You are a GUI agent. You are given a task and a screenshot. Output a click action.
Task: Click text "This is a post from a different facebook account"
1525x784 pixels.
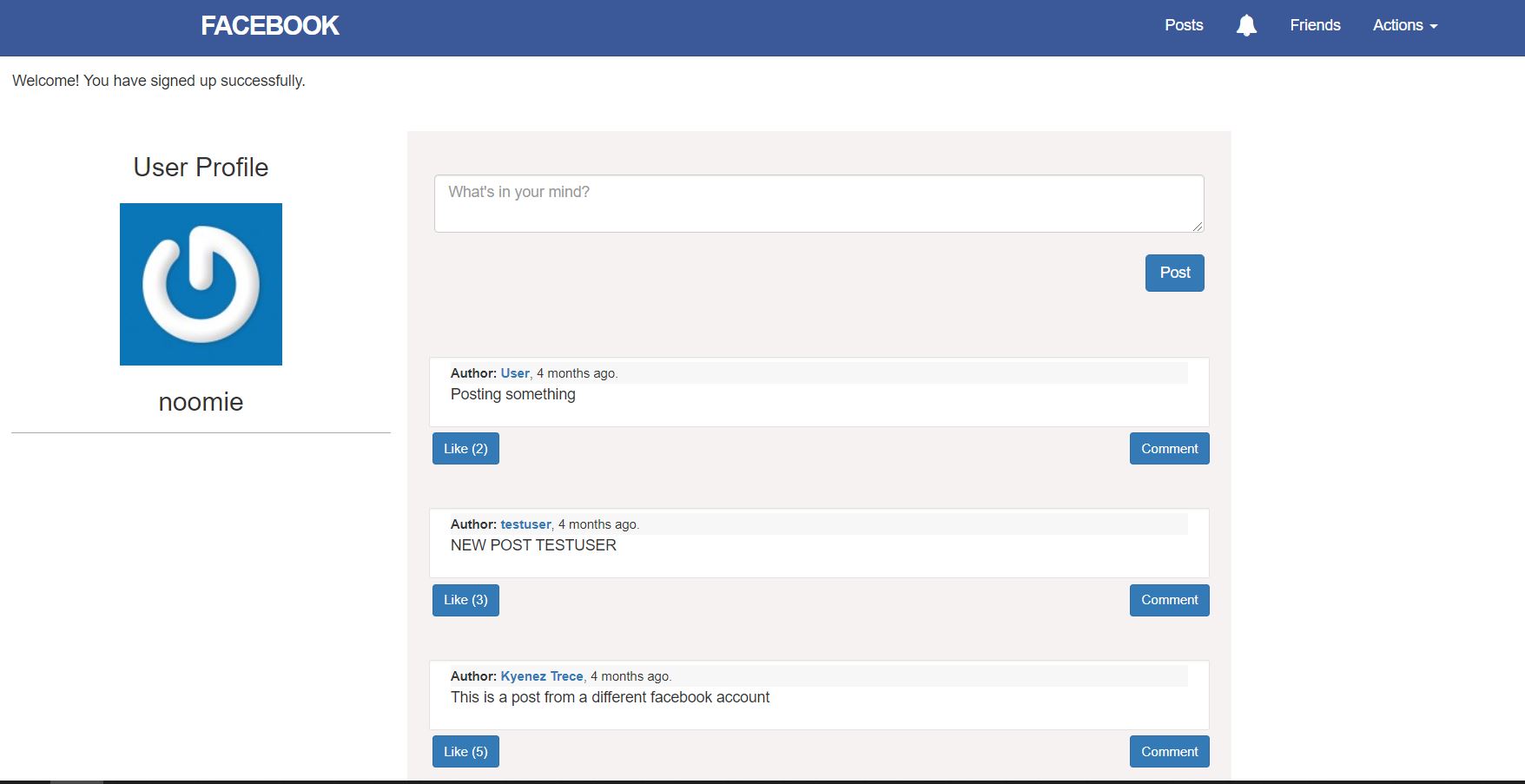(x=610, y=697)
